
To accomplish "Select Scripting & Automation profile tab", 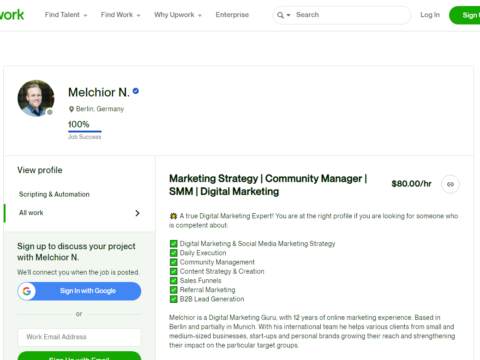I will click(54, 194).
